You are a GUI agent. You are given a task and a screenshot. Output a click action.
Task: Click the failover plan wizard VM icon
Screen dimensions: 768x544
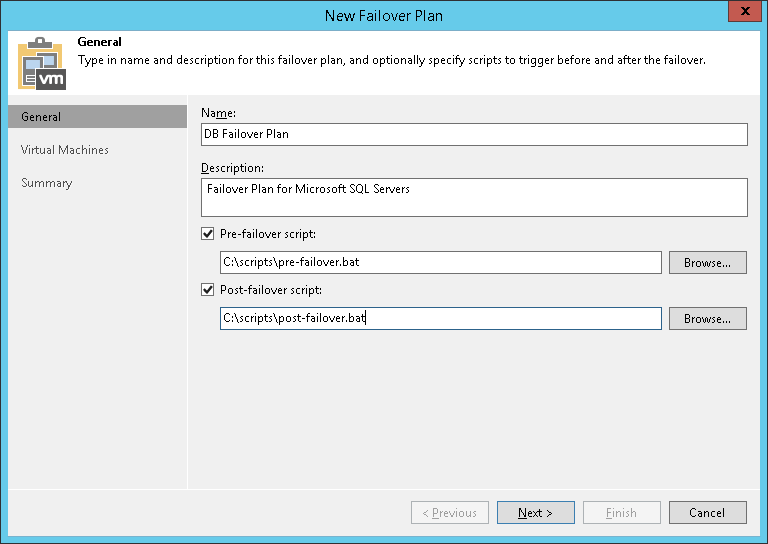pyautogui.click(x=41, y=63)
